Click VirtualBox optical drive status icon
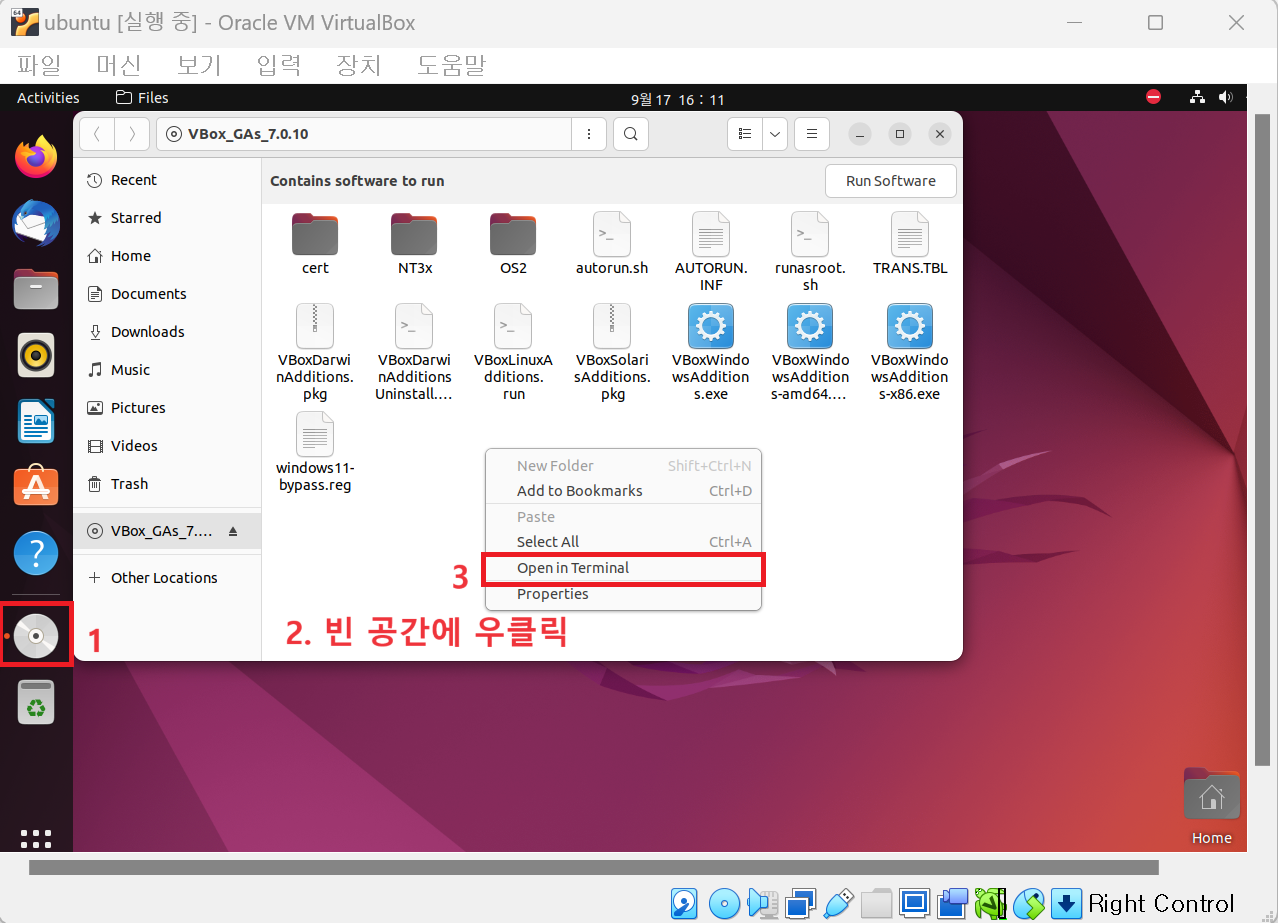Image resolution: width=1278 pixels, height=923 pixels. pyautogui.click(x=724, y=903)
